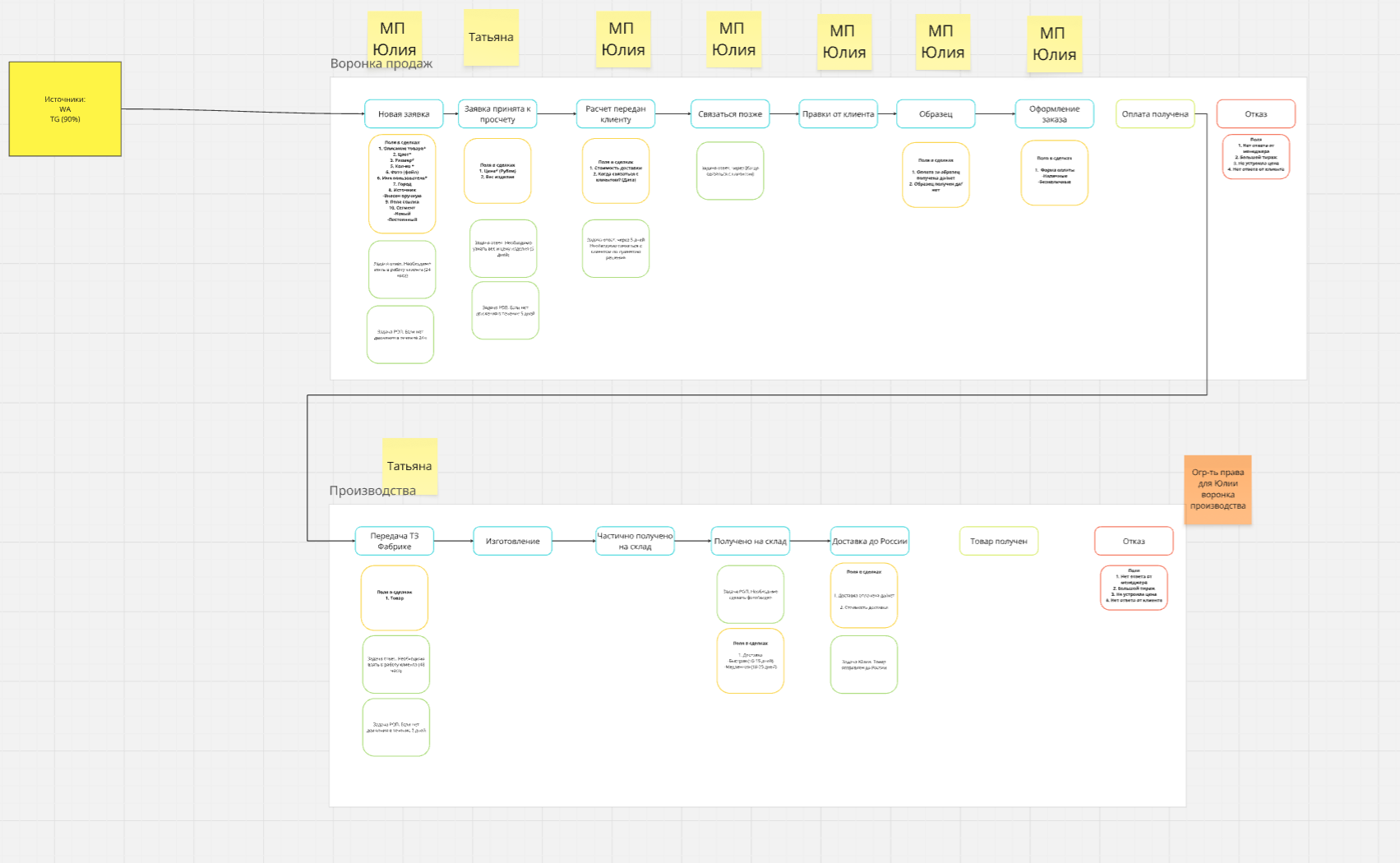This screenshot has width=1400, height=863.
Task: Select Частично получено на склад node
Action: pyautogui.click(x=635, y=541)
